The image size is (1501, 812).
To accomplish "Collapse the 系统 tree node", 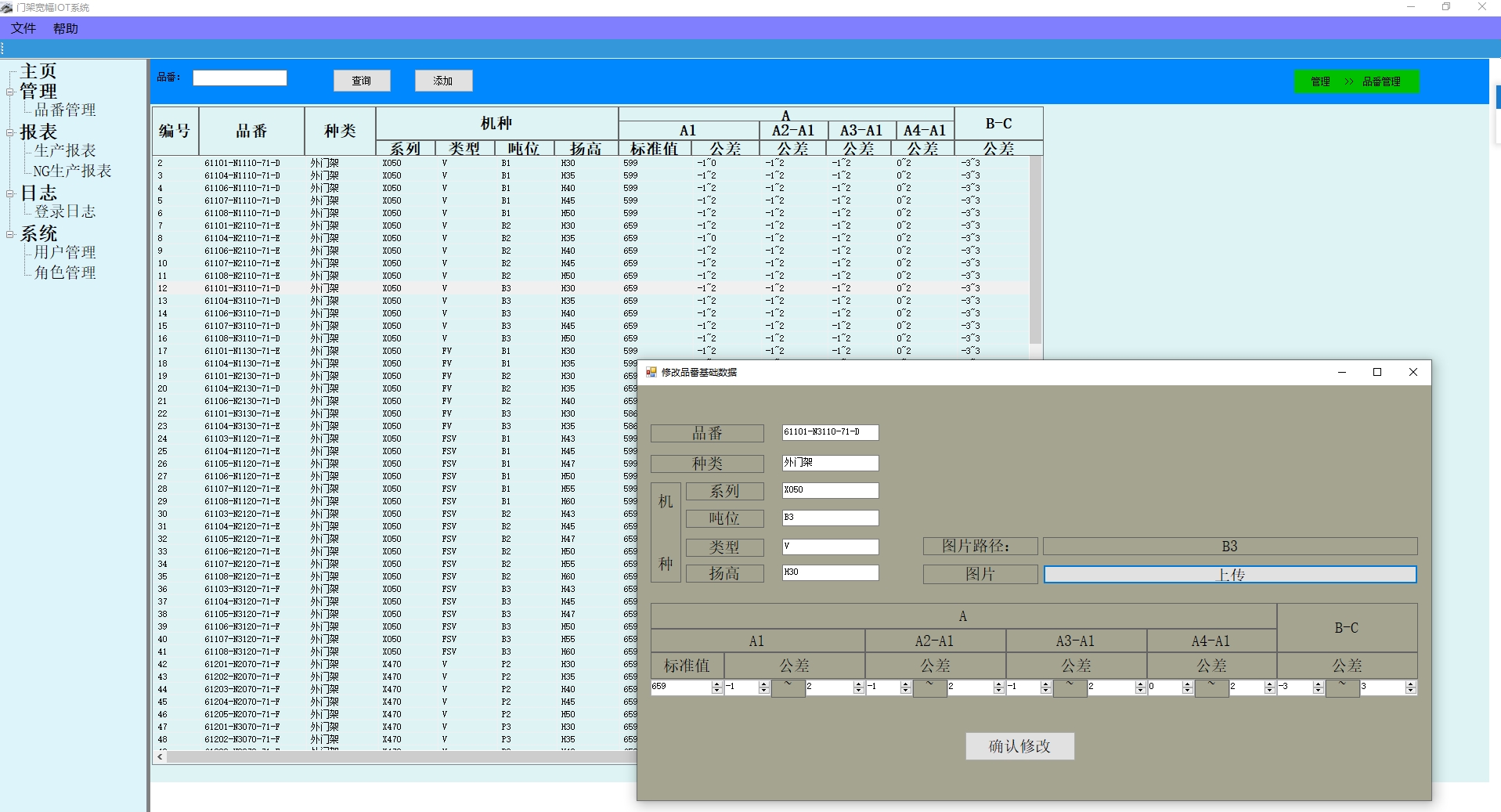I will click(10, 234).
